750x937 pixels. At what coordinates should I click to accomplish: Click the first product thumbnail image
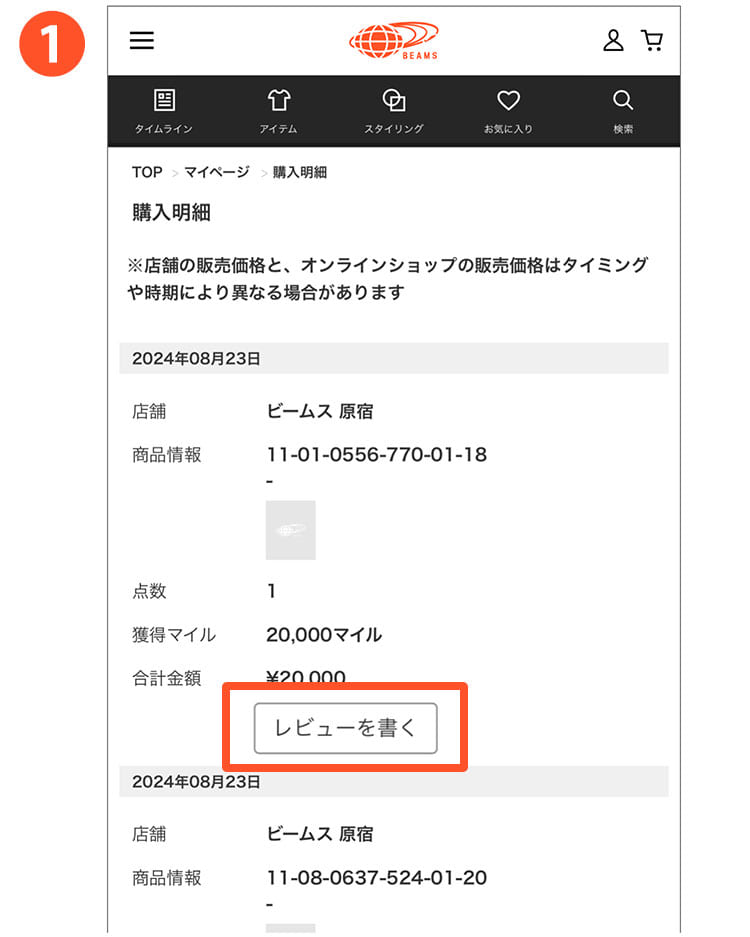click(x=291, y=530)
